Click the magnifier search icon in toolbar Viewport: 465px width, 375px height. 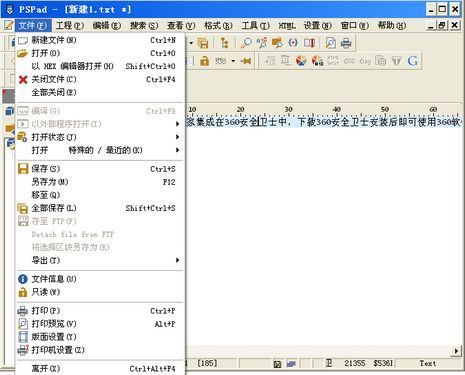pos(246,43)
